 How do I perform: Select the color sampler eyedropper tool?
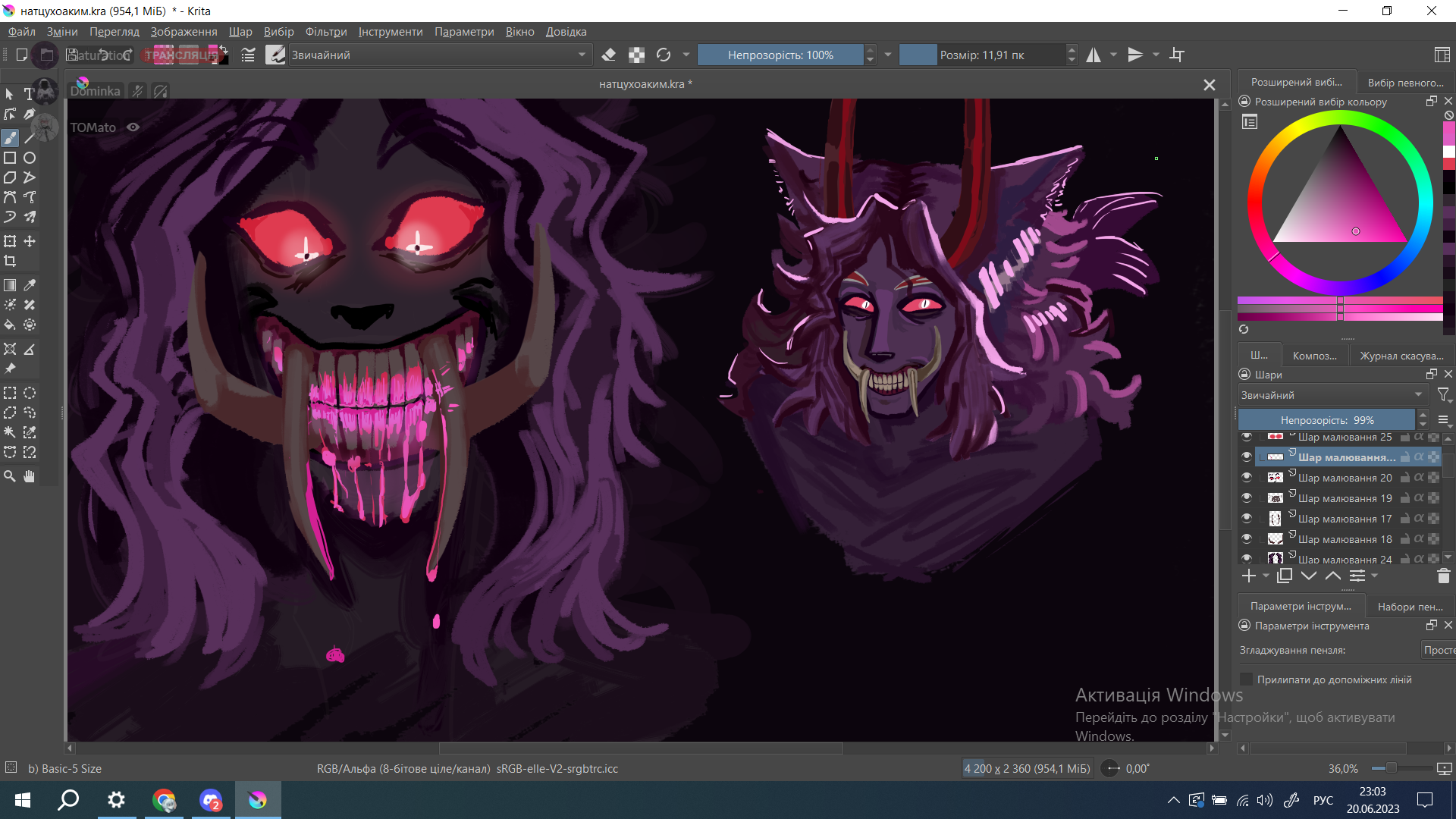click(x=30, y=285)
